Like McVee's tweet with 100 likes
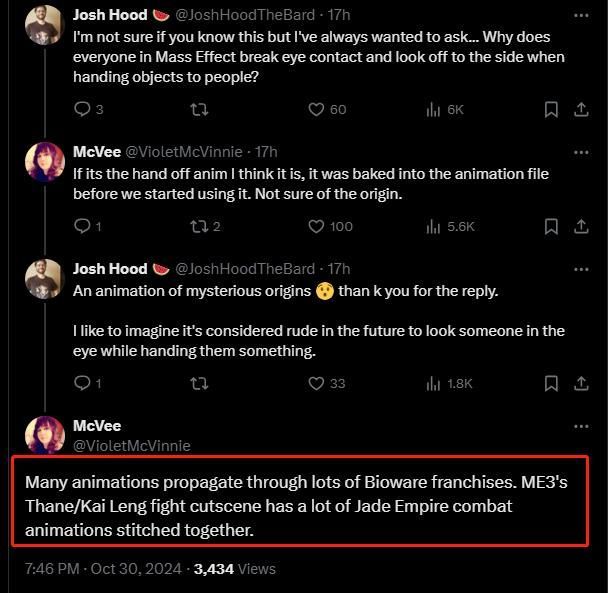Image resolution: width=608 pixels, height=593 pixels. [316, 226]
